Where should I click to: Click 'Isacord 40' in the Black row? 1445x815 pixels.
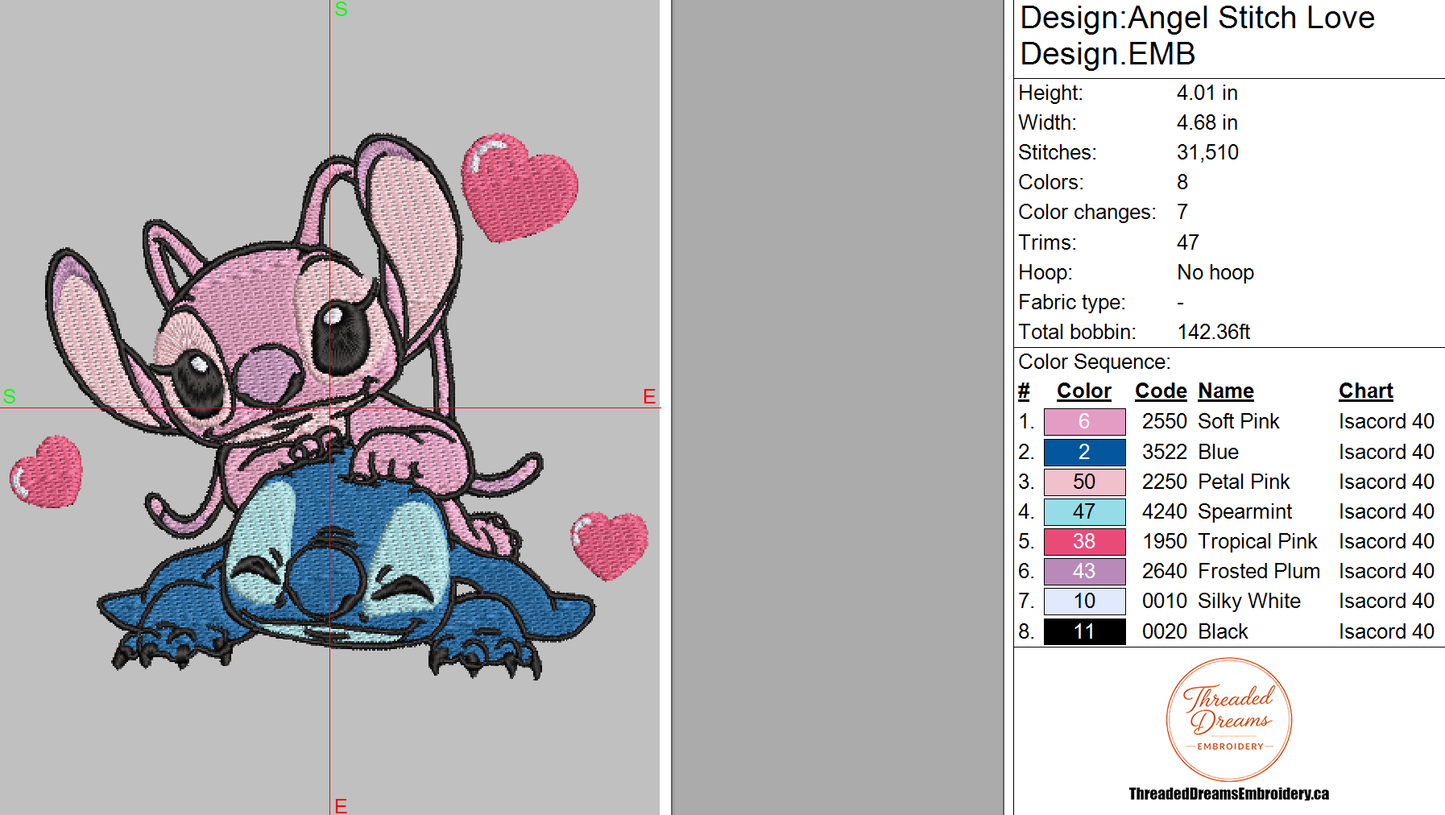pos(1387,632)
